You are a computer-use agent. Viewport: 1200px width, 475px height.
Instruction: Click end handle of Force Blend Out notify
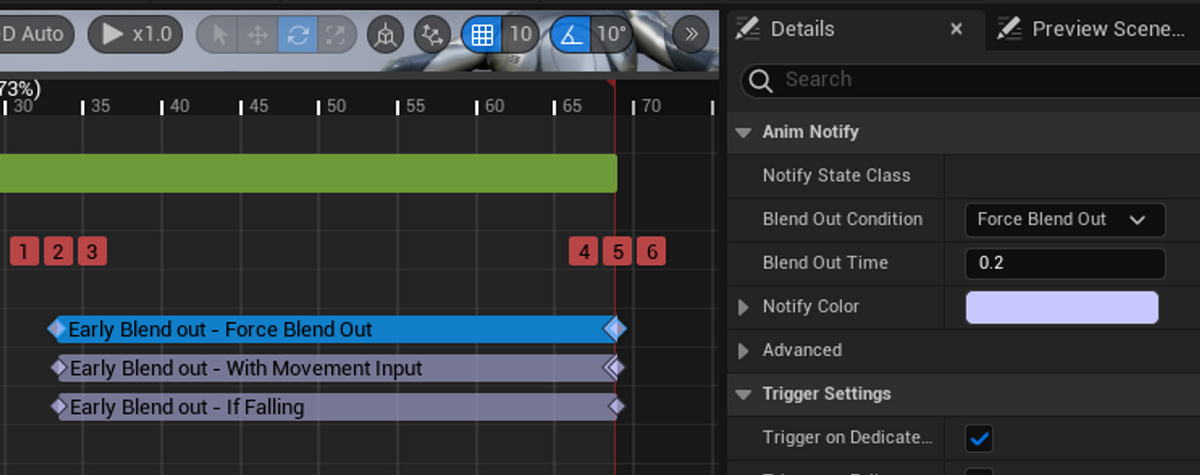click(x=615, y=329)
